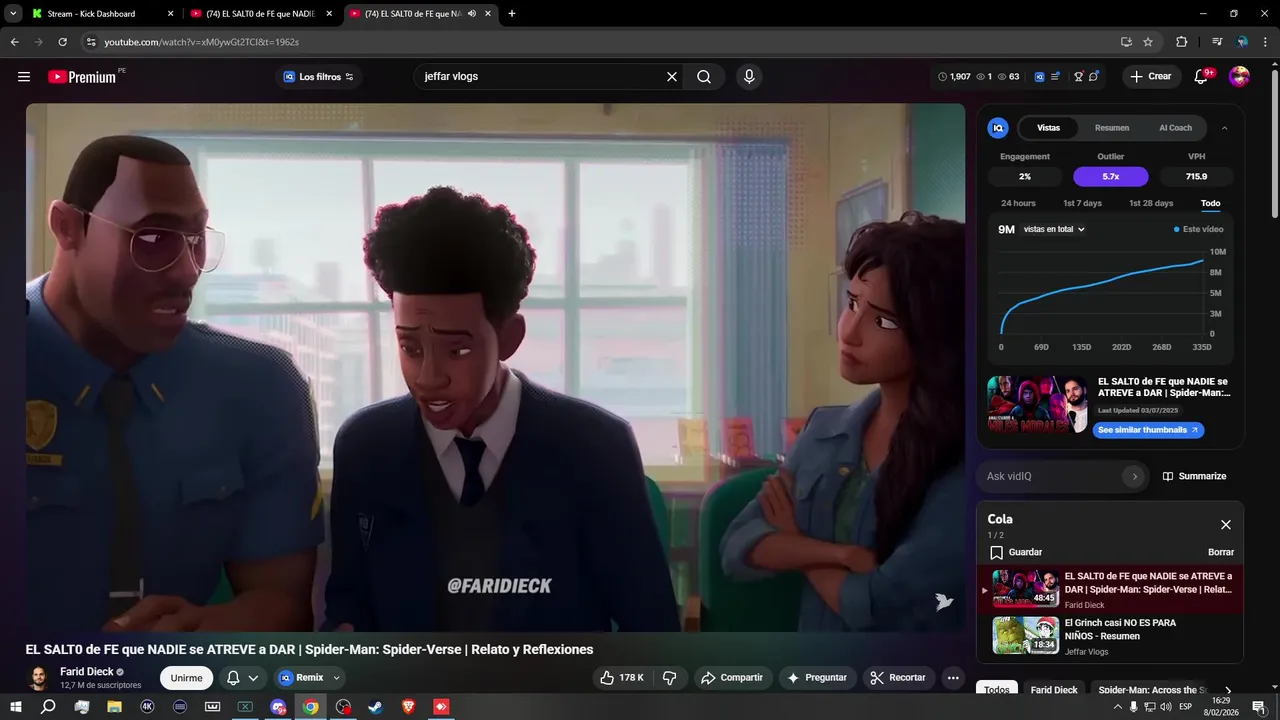This screenshot has width=1280, height=720.
Task: Mute audio on the playing tab
Action: coord(472,14)
